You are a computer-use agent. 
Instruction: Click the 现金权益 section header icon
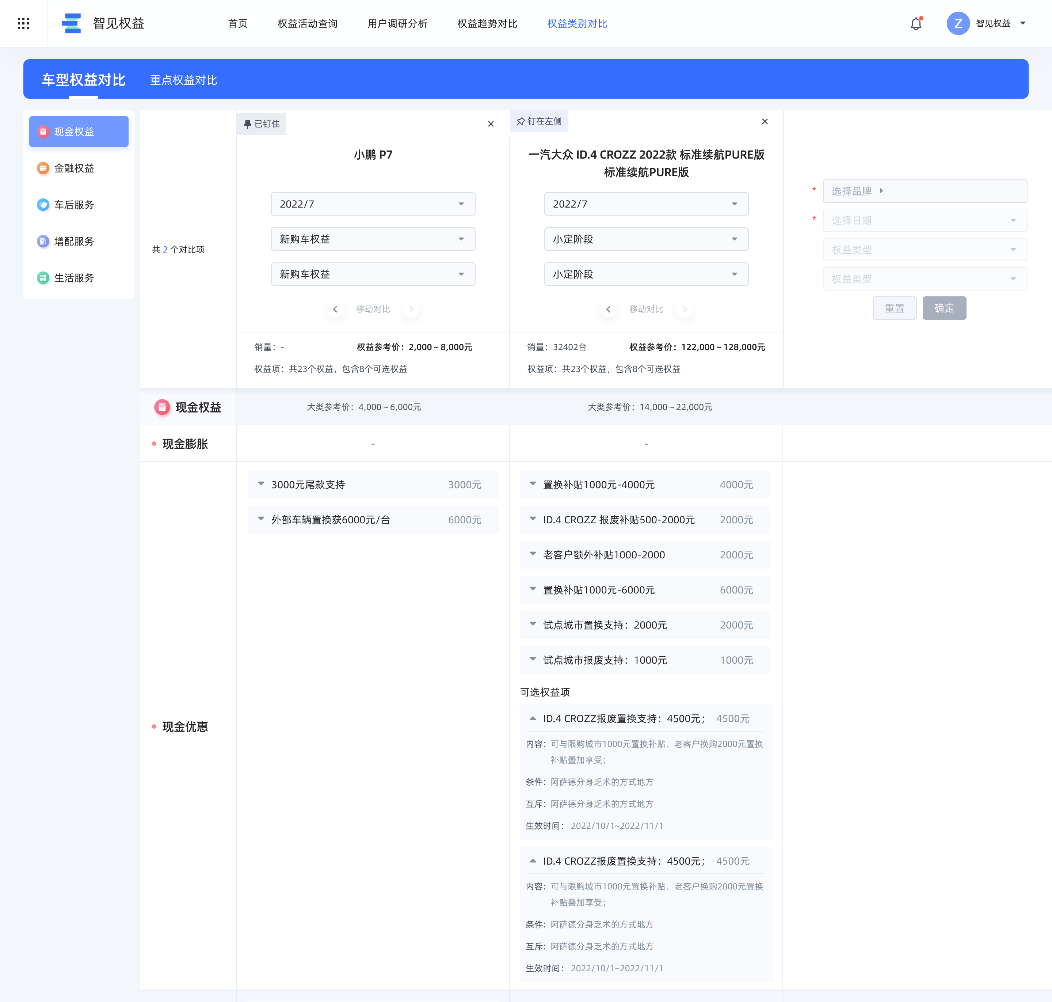tap(162, 407)
